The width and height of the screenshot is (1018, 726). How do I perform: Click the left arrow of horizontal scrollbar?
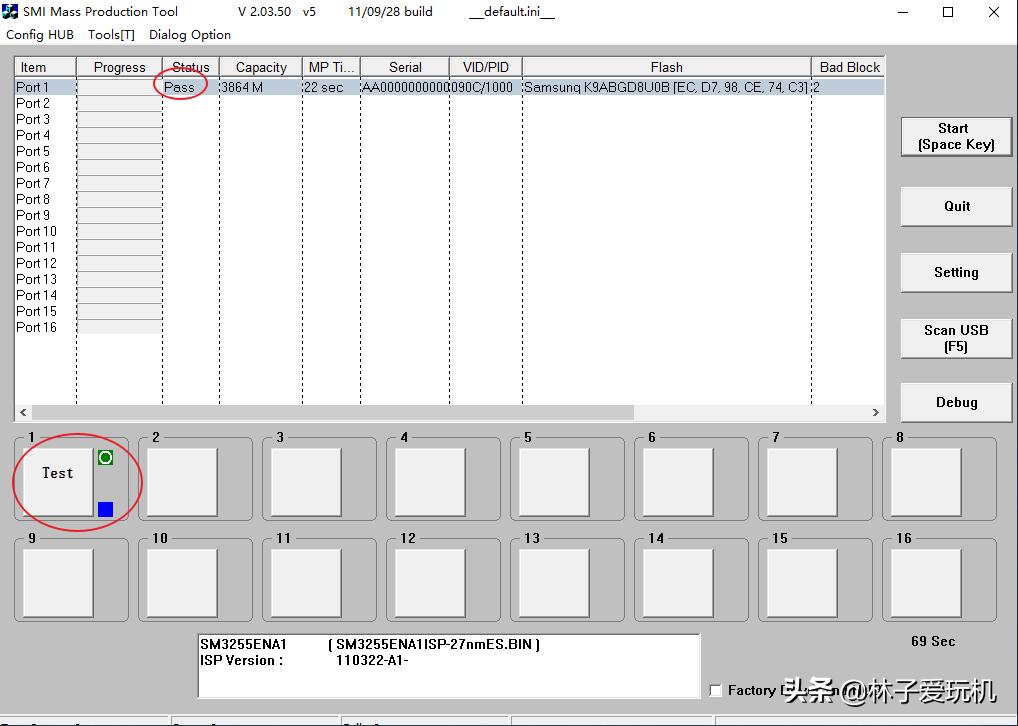(23, 412)
